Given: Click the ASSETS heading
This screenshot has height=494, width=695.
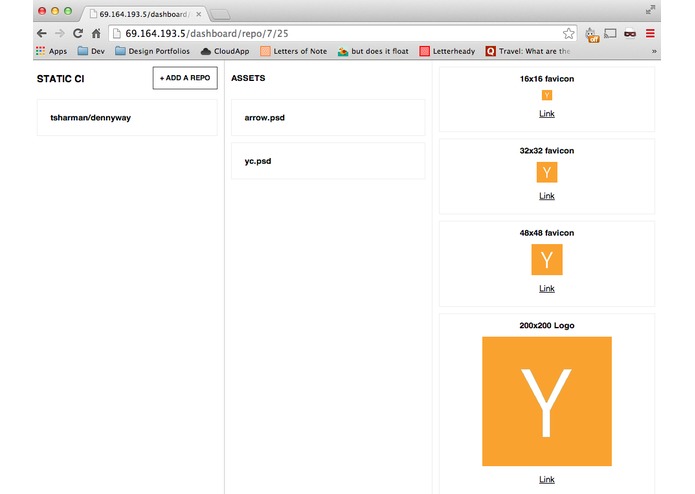Looking at the screenshot, I should (248, 78).
